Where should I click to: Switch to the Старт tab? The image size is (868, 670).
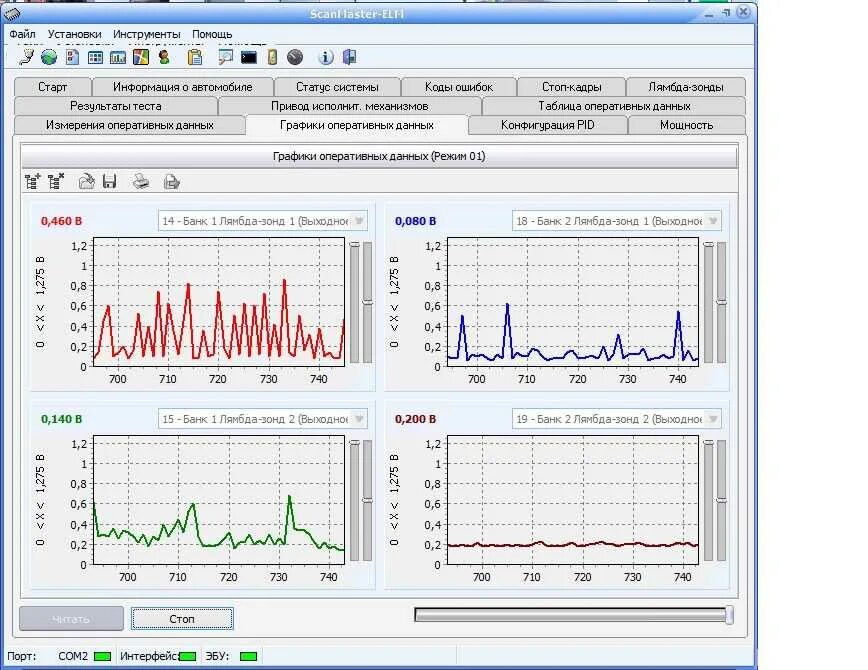53,87
